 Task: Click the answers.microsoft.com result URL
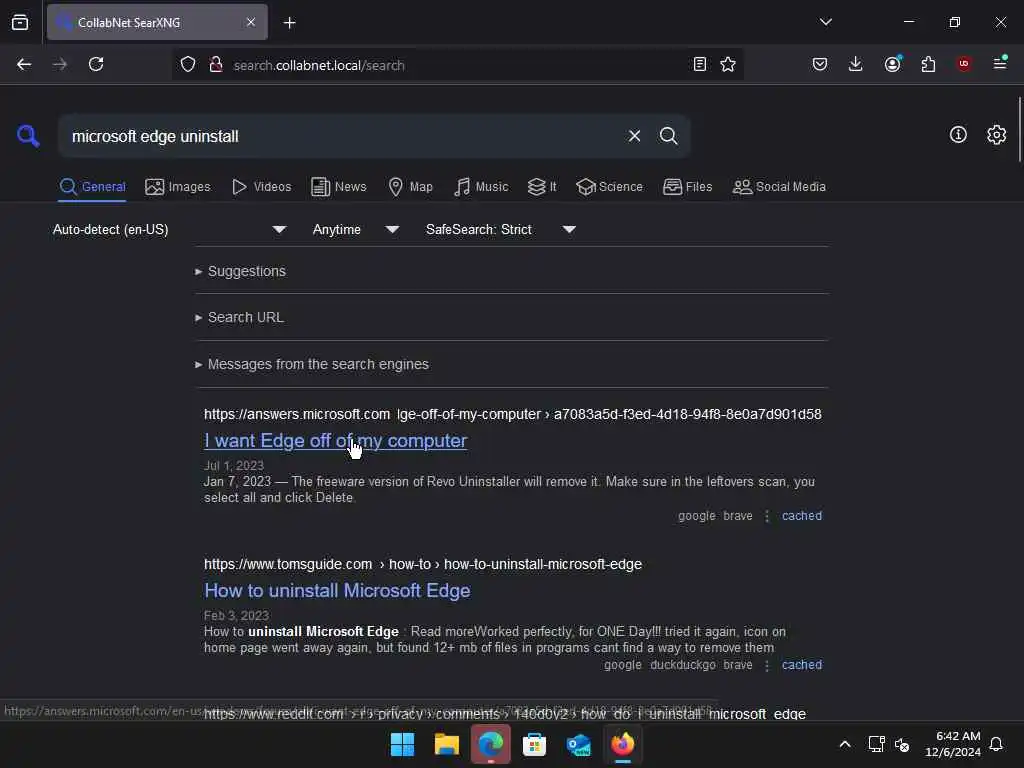pos(513,415)
